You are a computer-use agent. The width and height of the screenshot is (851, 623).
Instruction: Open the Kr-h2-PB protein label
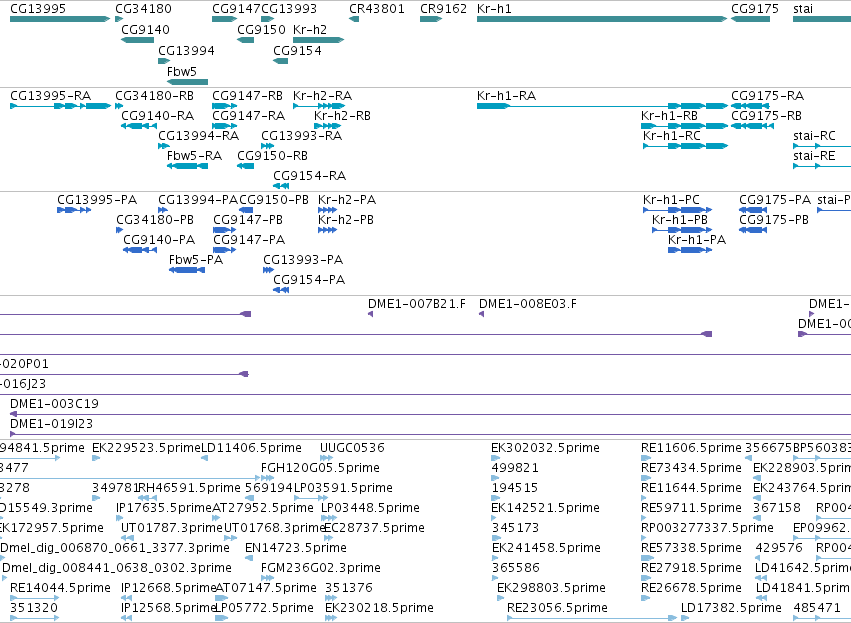(346, 220)
